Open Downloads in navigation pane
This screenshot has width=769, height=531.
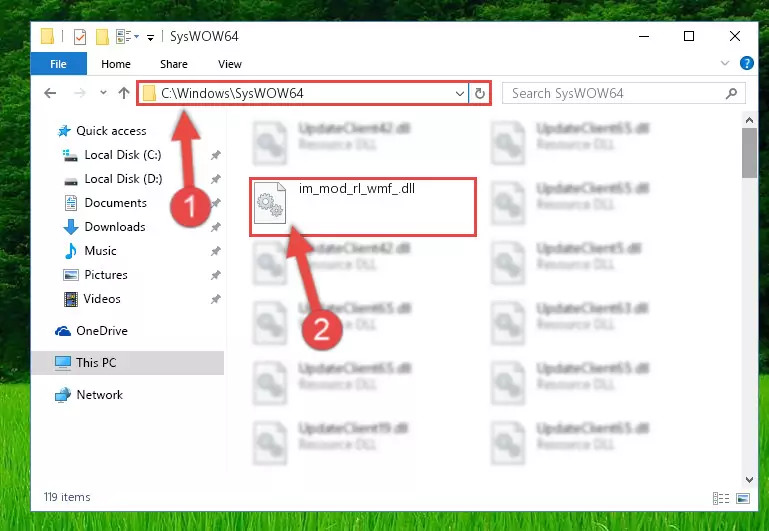tap(115, 227)
